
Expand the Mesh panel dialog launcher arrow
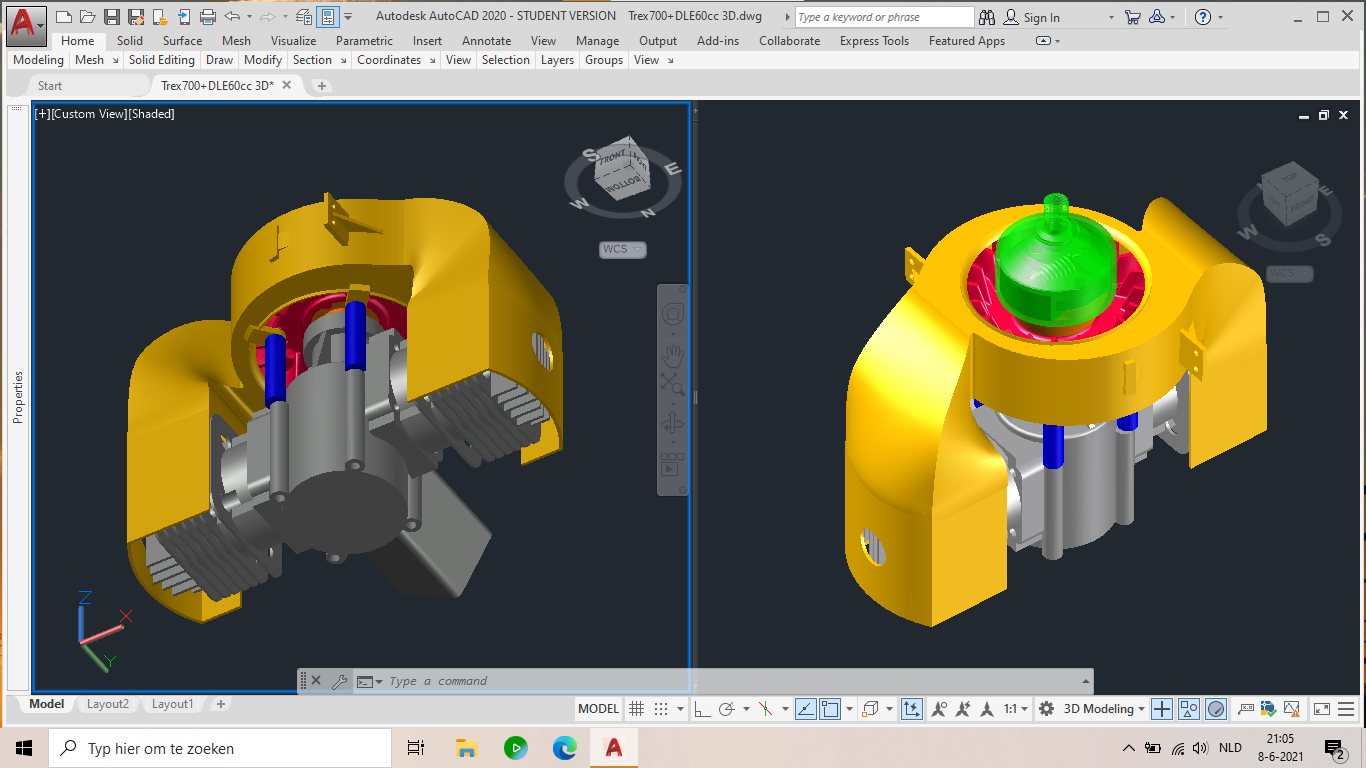click(x=115, y=60)
